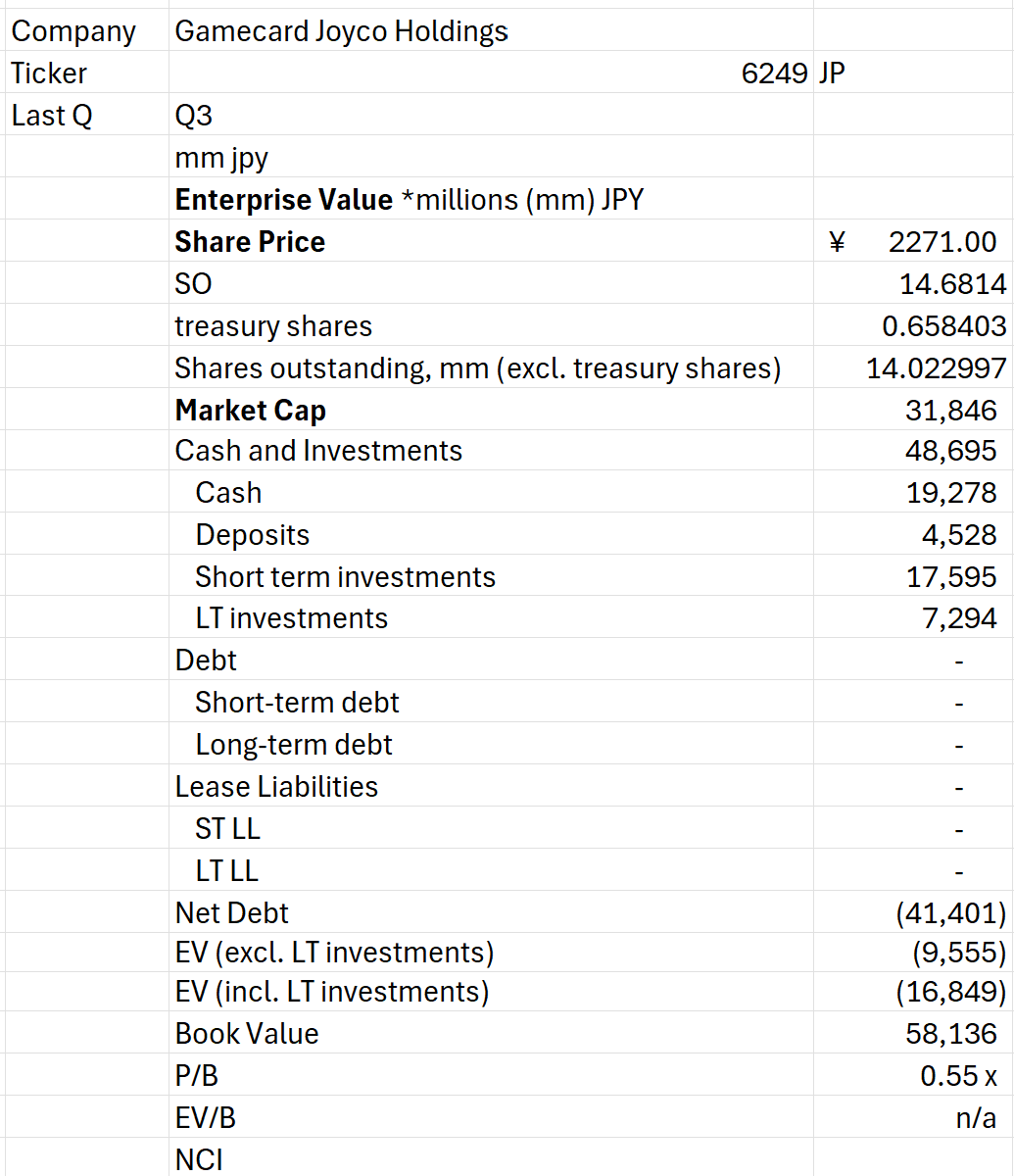Click the 'Short term investments' label

345,577
